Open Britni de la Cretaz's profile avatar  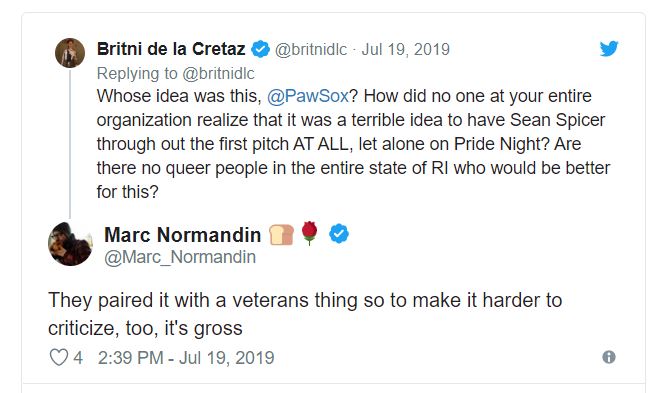point(70,53)
